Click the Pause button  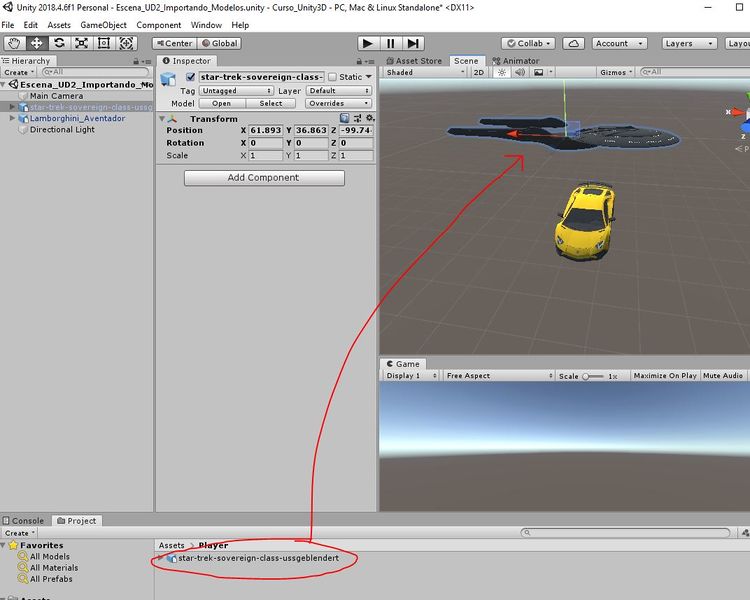[x=391, y=44]
